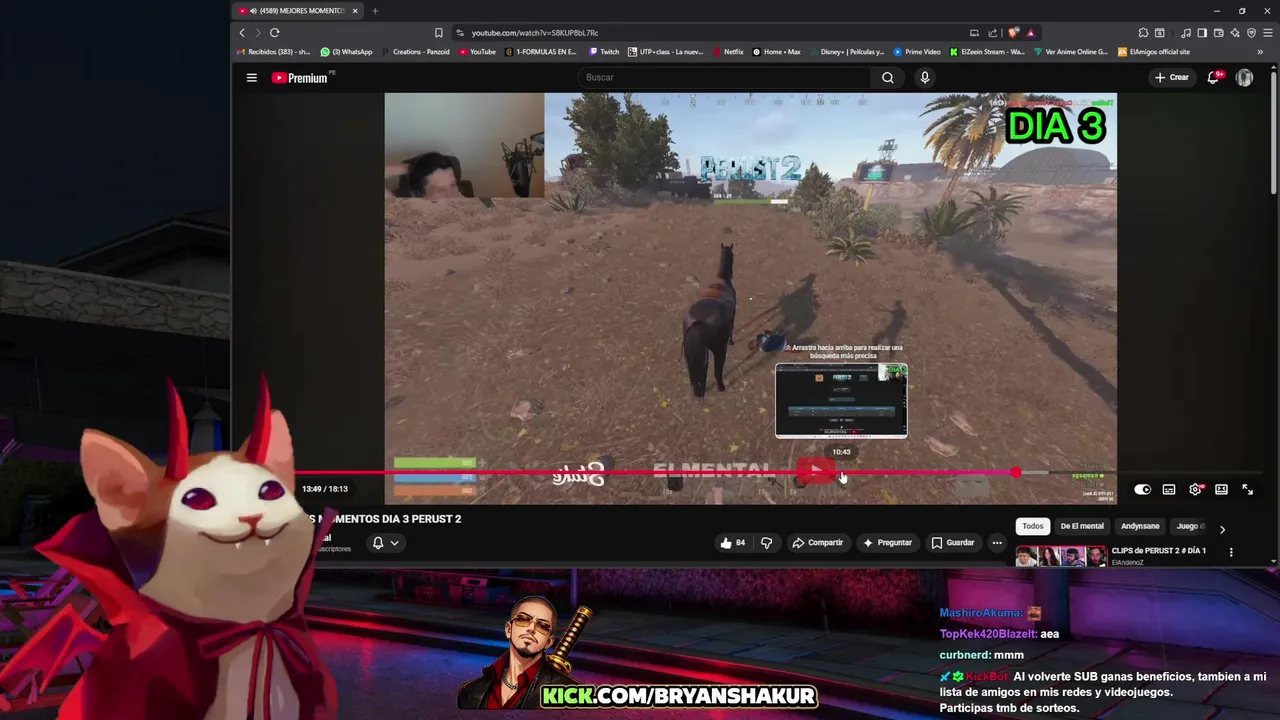Click the Crear create button

point(1171,77)
